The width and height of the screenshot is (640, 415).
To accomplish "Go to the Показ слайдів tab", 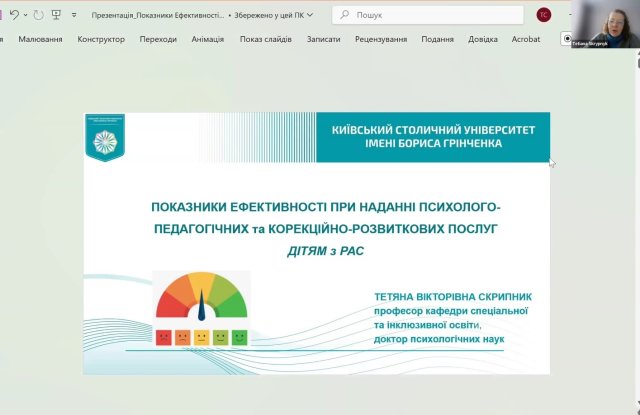I will coord(266,39).
